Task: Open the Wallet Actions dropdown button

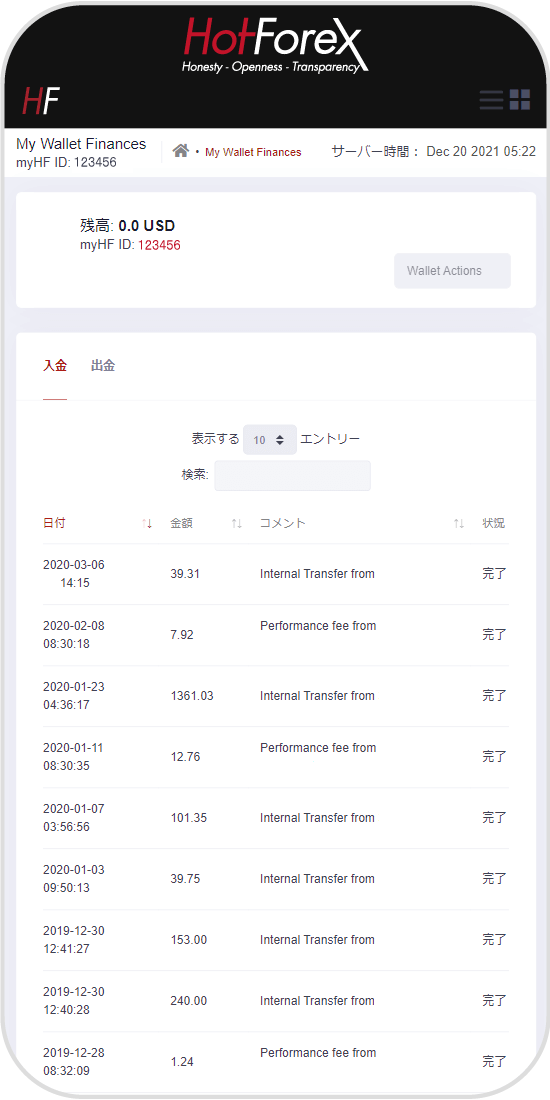Action: (452, 271)
